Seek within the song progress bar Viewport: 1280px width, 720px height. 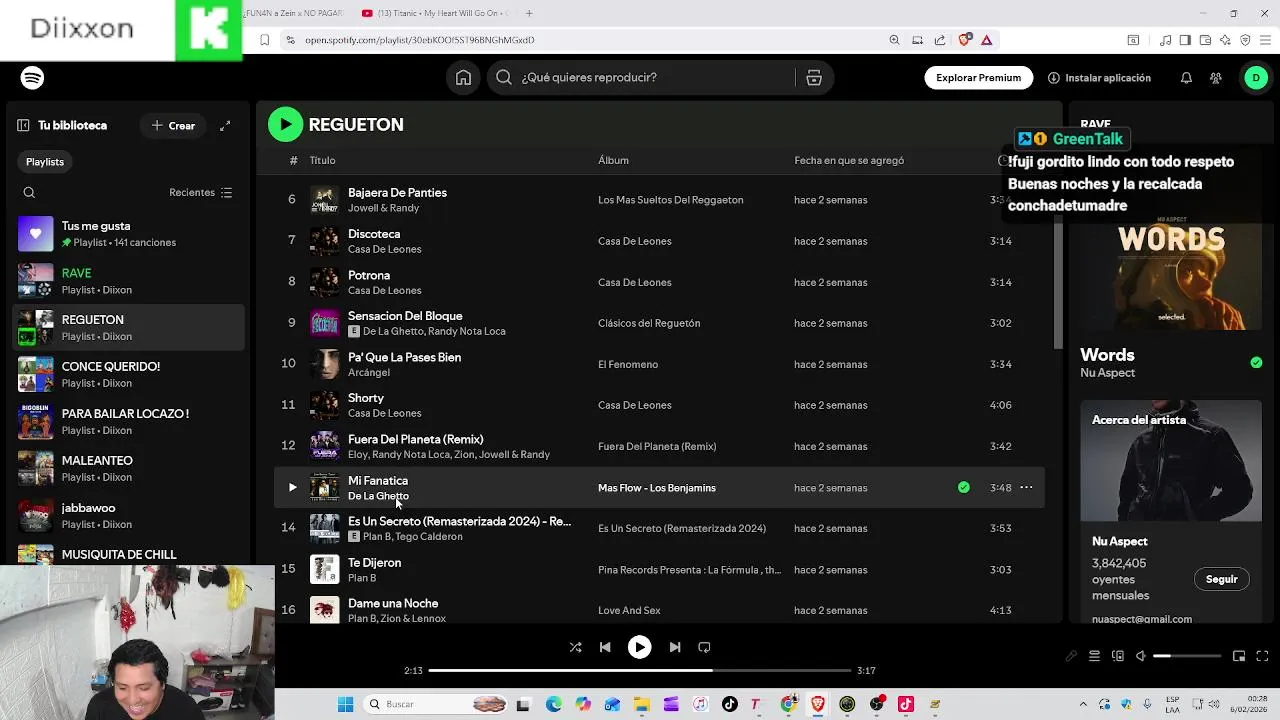pos(642,671)
